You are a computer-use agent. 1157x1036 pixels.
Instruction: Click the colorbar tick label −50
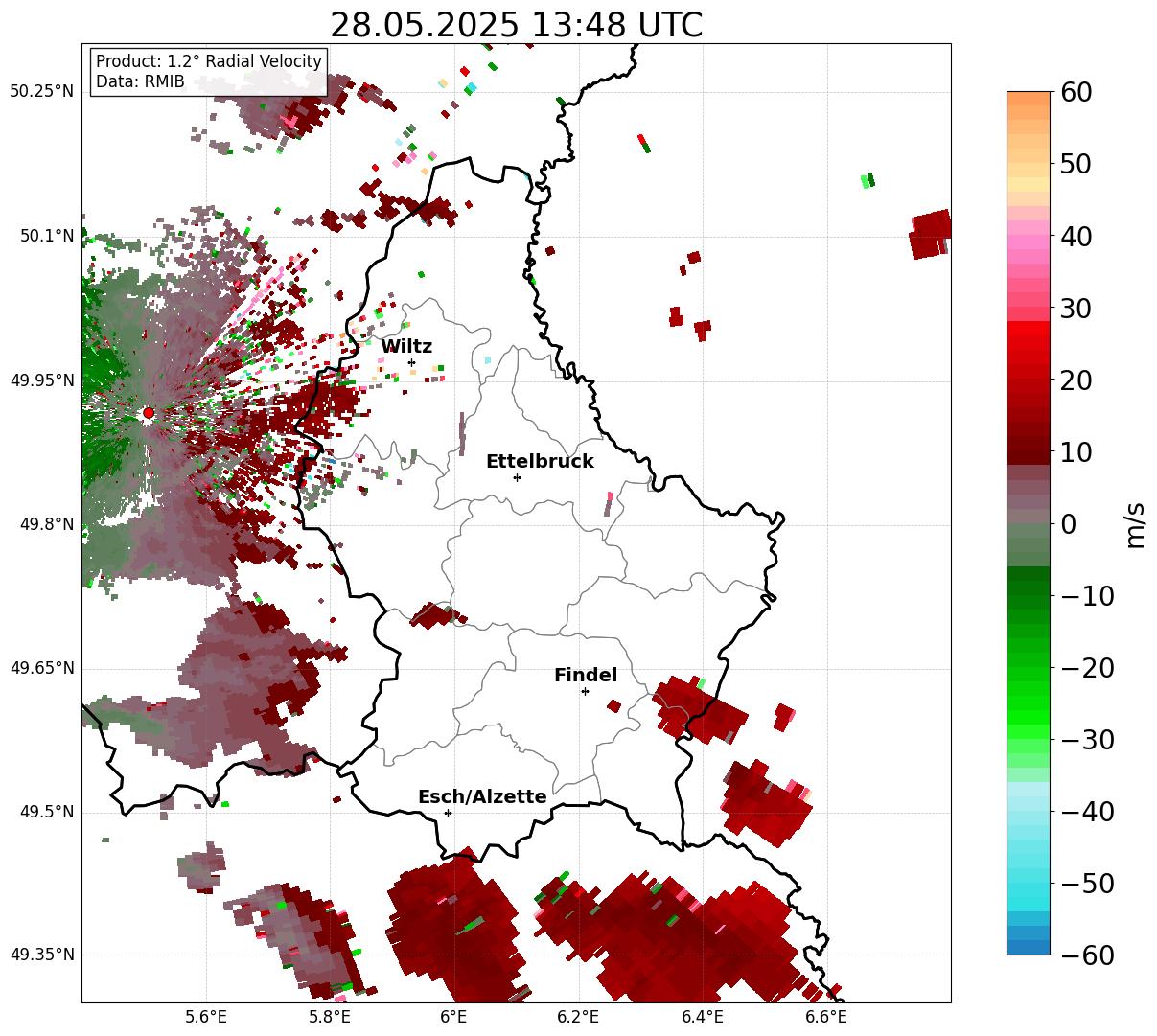click(x=1087, y=883)
